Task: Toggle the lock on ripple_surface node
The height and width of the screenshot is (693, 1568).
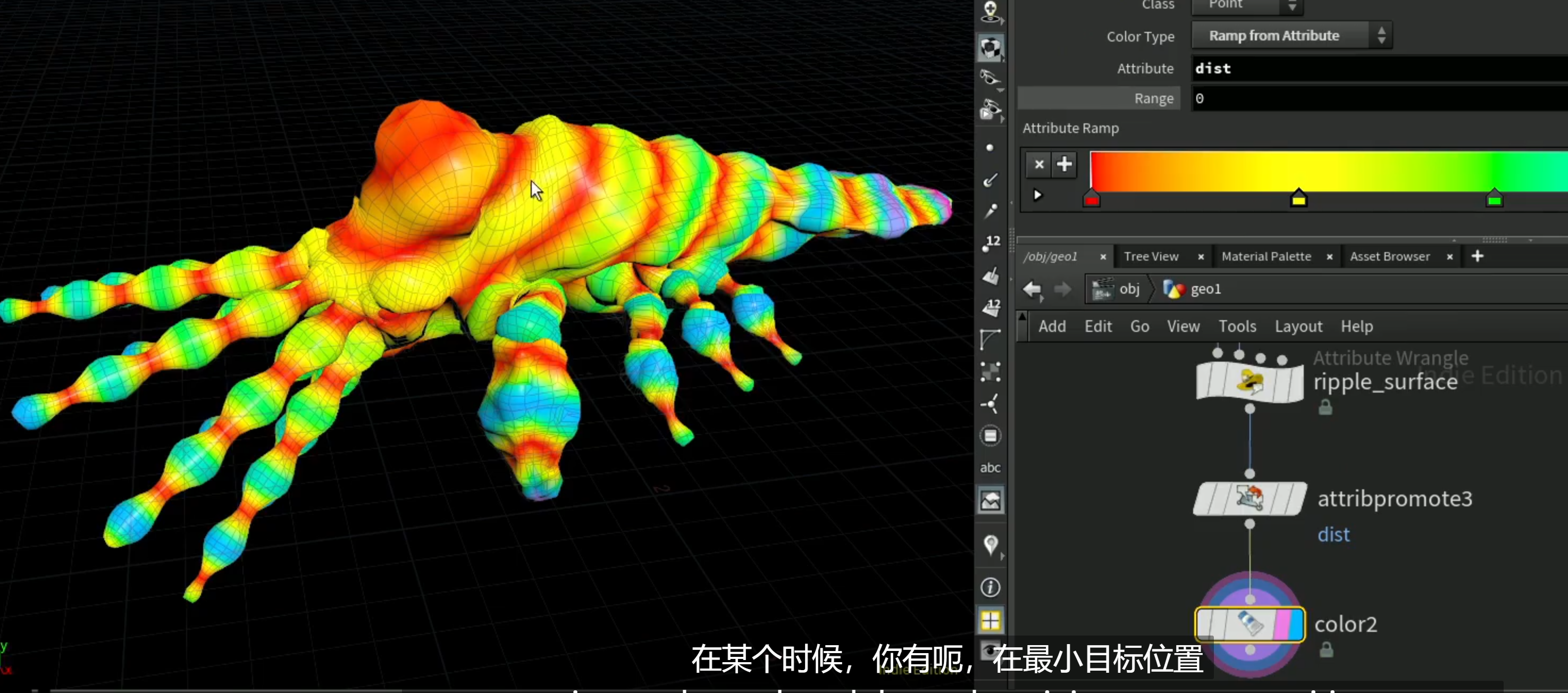Action: [x=1325, y=407]
